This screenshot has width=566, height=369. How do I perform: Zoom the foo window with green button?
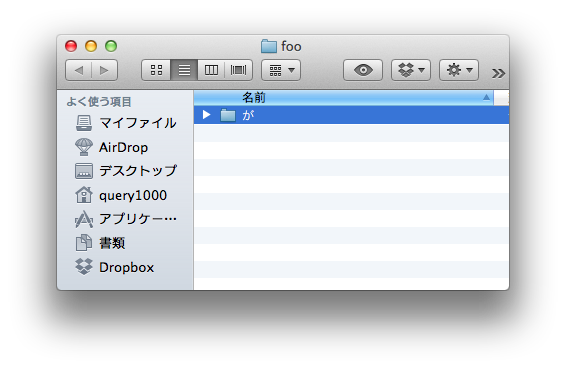click(x=111, y=46)
